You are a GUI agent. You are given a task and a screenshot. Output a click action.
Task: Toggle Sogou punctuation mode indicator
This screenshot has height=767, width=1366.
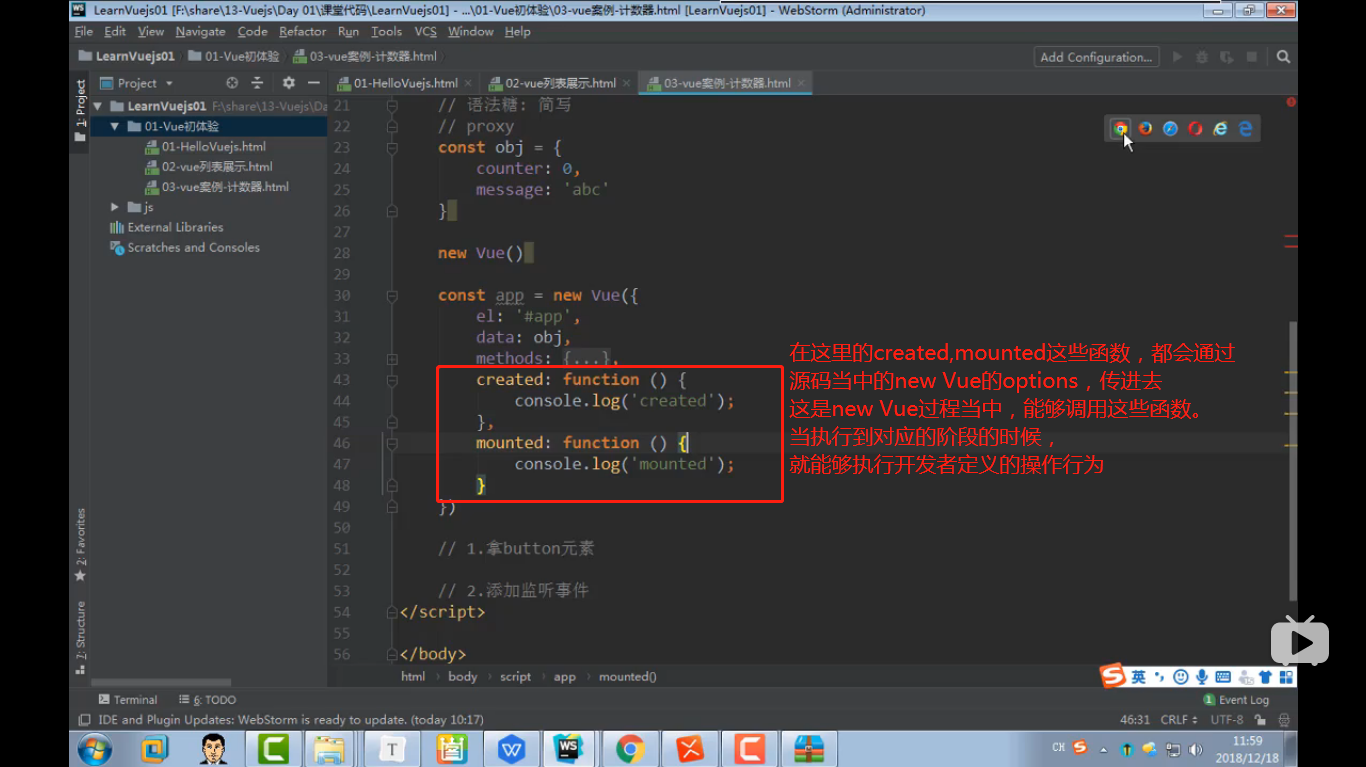click(x=1160, y=677)
